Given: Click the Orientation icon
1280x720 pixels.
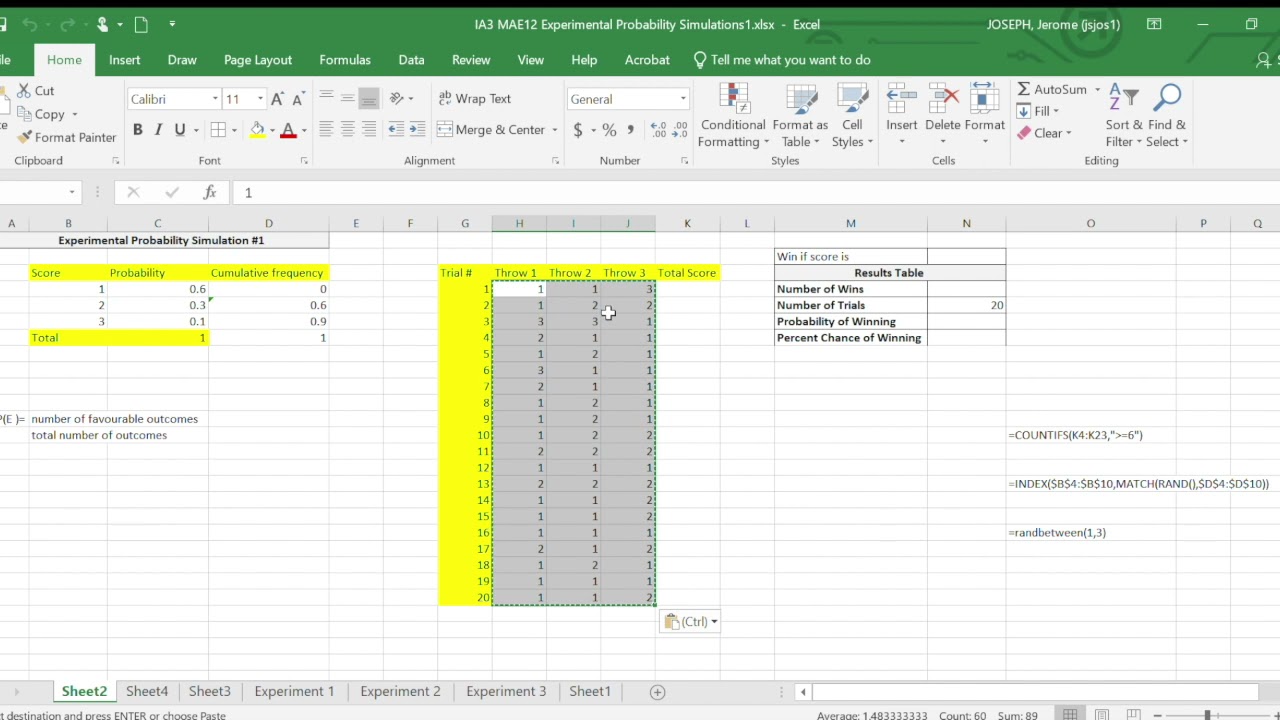Looking at the screenshot, I should pyautogui.click(x=397, y=98).
